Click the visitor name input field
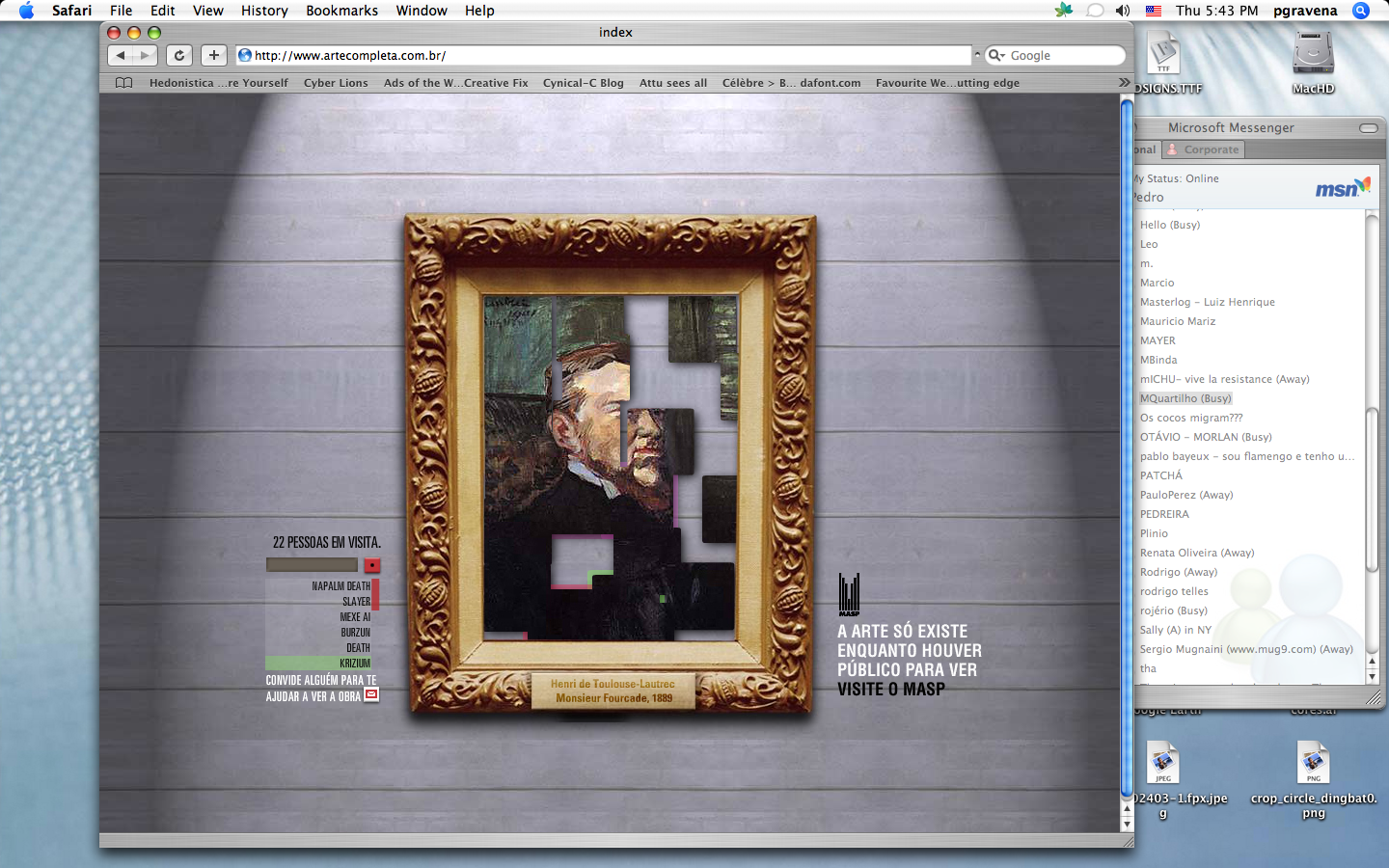Image resolution: width=1389 pixels, height=868 pixels. coord(312,565)
